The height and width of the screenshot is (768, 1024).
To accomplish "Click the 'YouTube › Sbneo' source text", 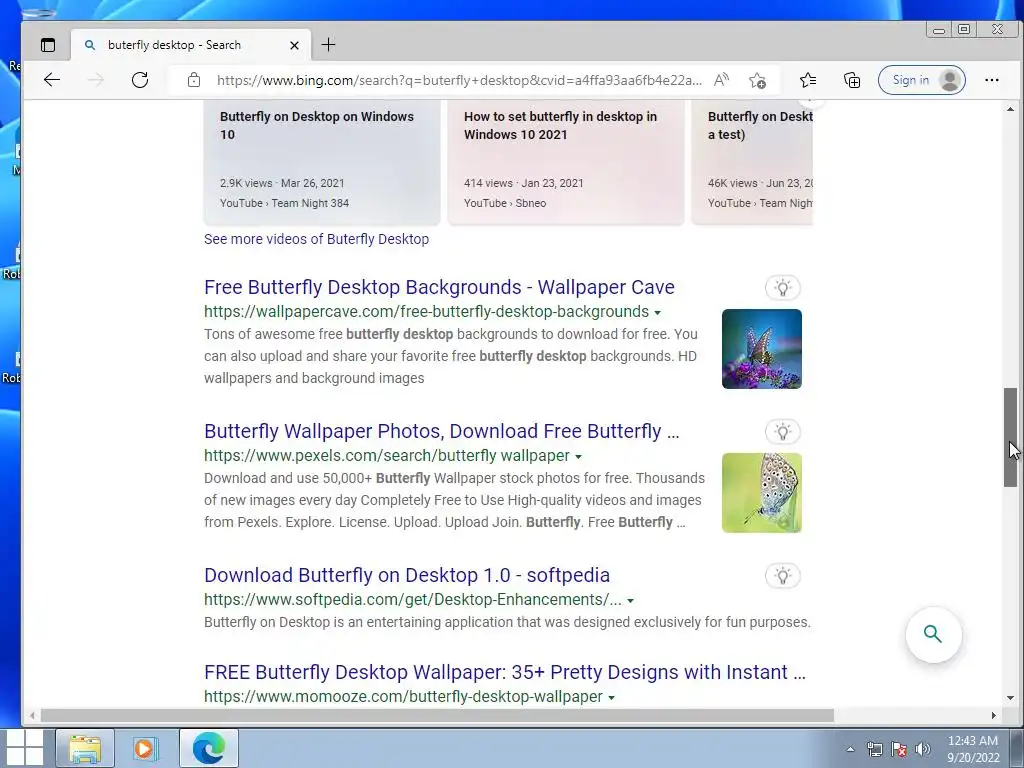I will tap(505, 203).
